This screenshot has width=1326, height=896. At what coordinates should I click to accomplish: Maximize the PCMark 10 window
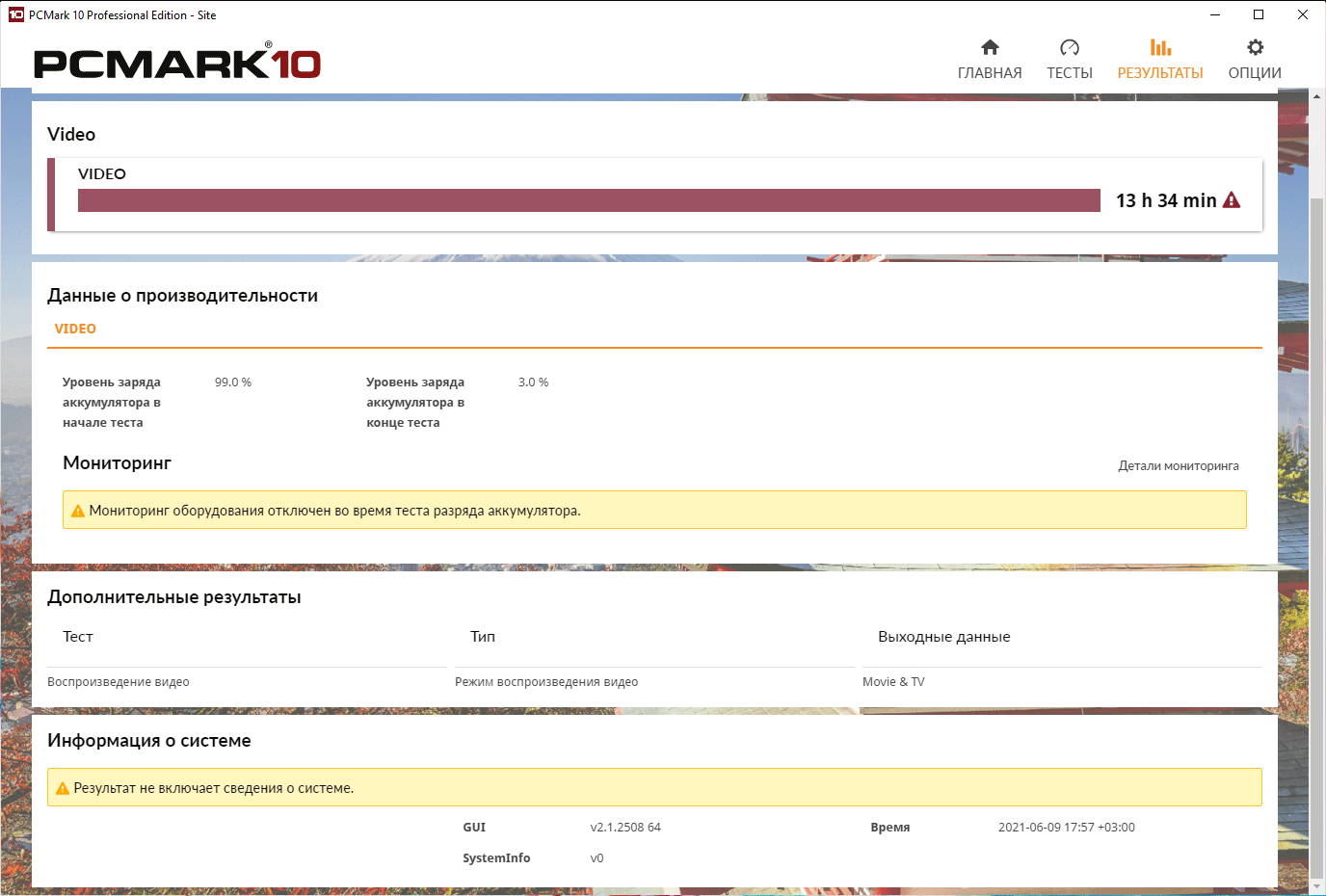(x=1259, y=14)
